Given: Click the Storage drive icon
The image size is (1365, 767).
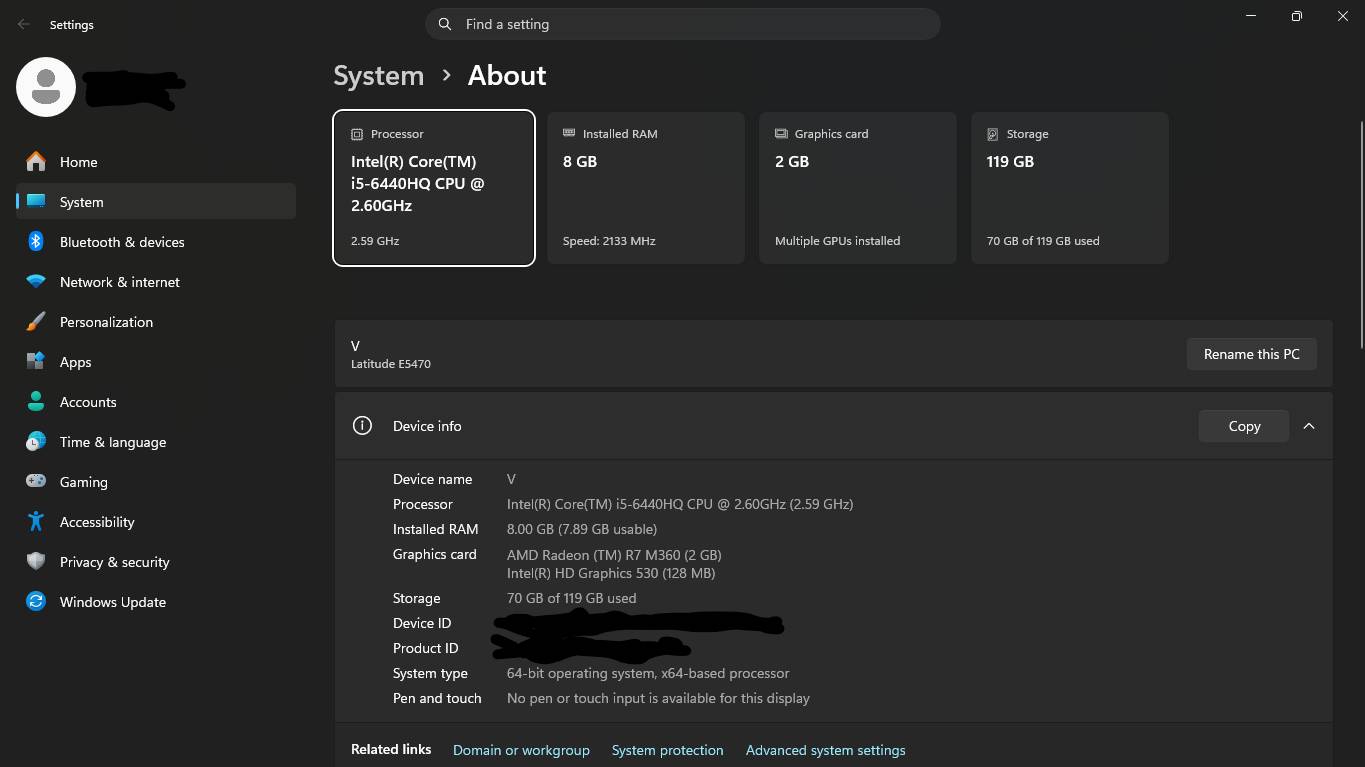Looking at the screenshot, I should point(993,134).
